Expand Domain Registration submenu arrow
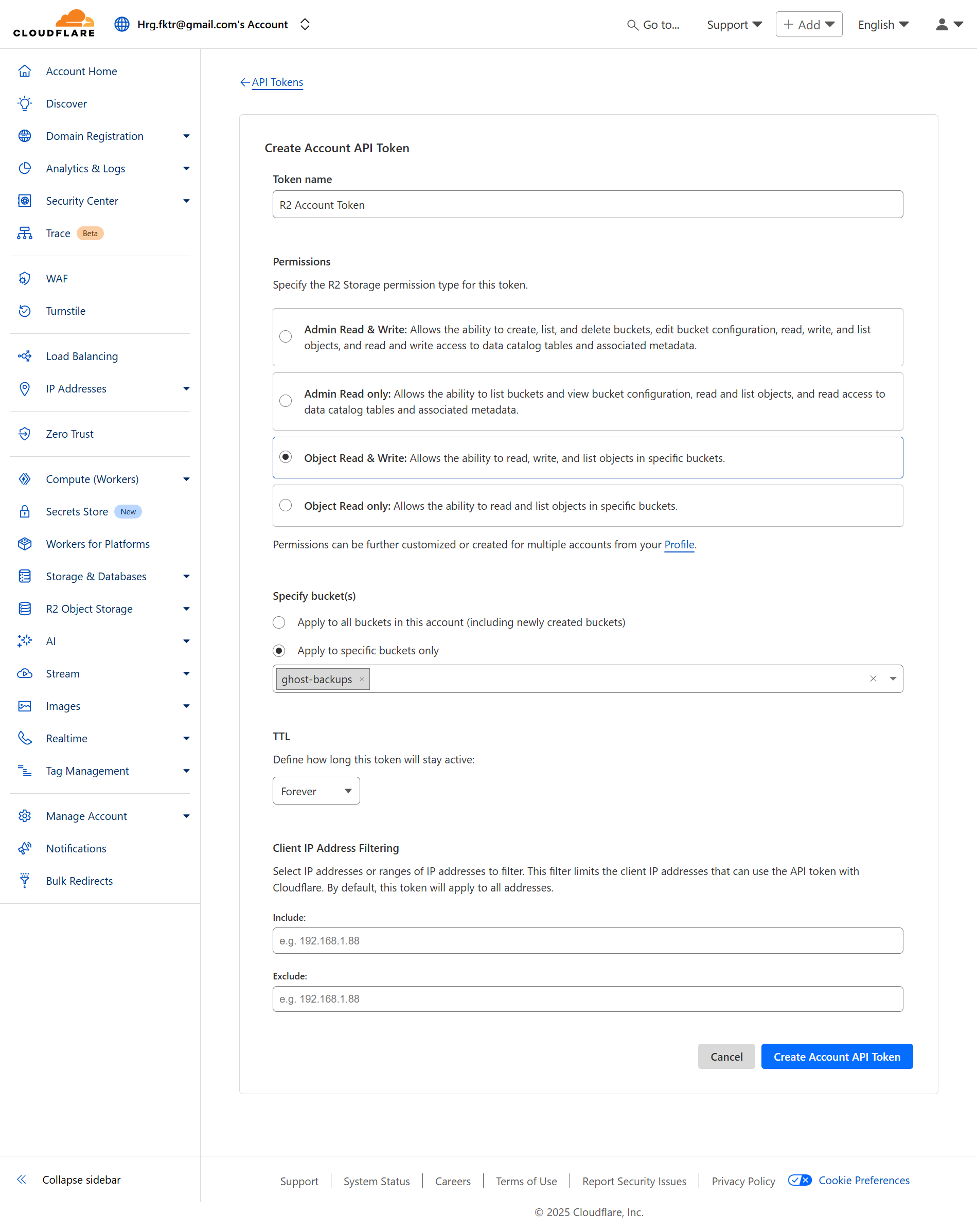The width and height of the screenshot is (977, 1232). (x=186, y=136)
